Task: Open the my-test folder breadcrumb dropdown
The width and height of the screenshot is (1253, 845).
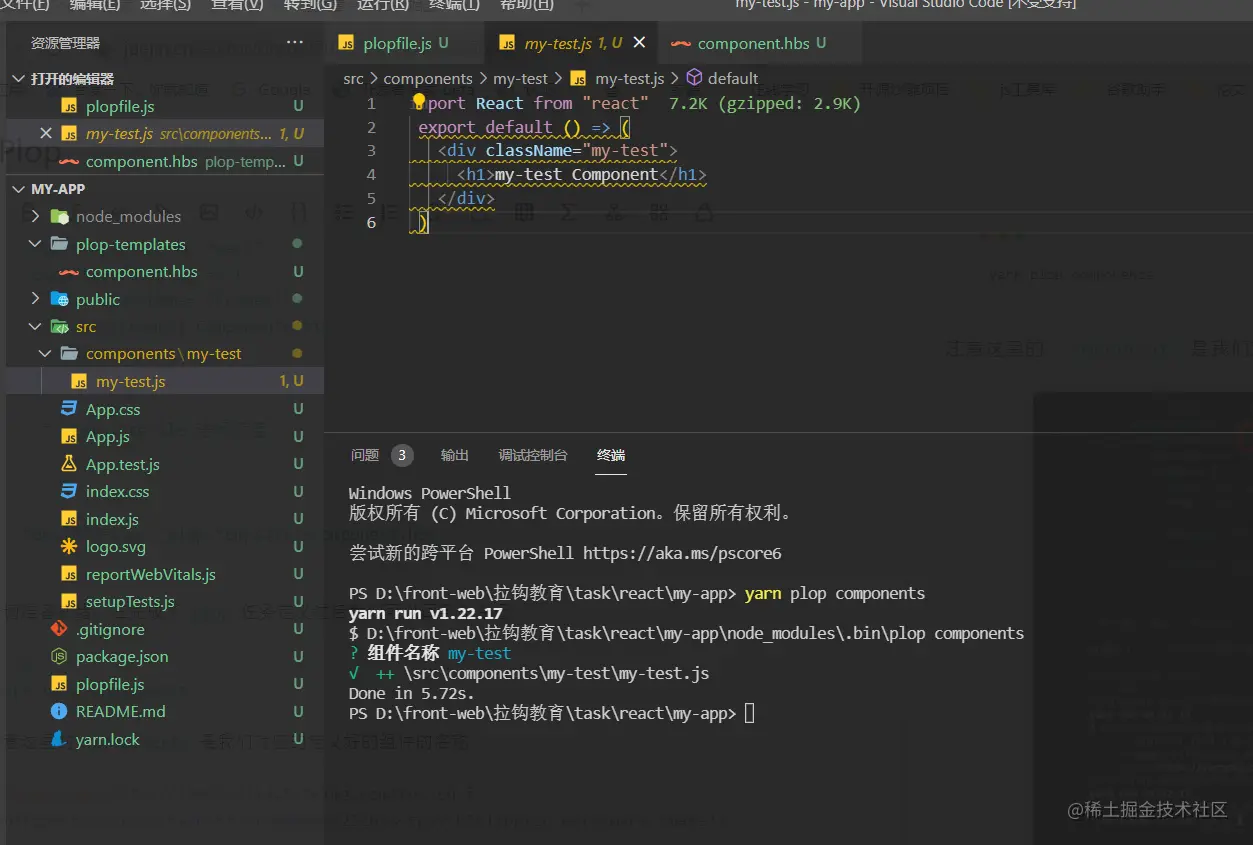Action: (520, 78)
